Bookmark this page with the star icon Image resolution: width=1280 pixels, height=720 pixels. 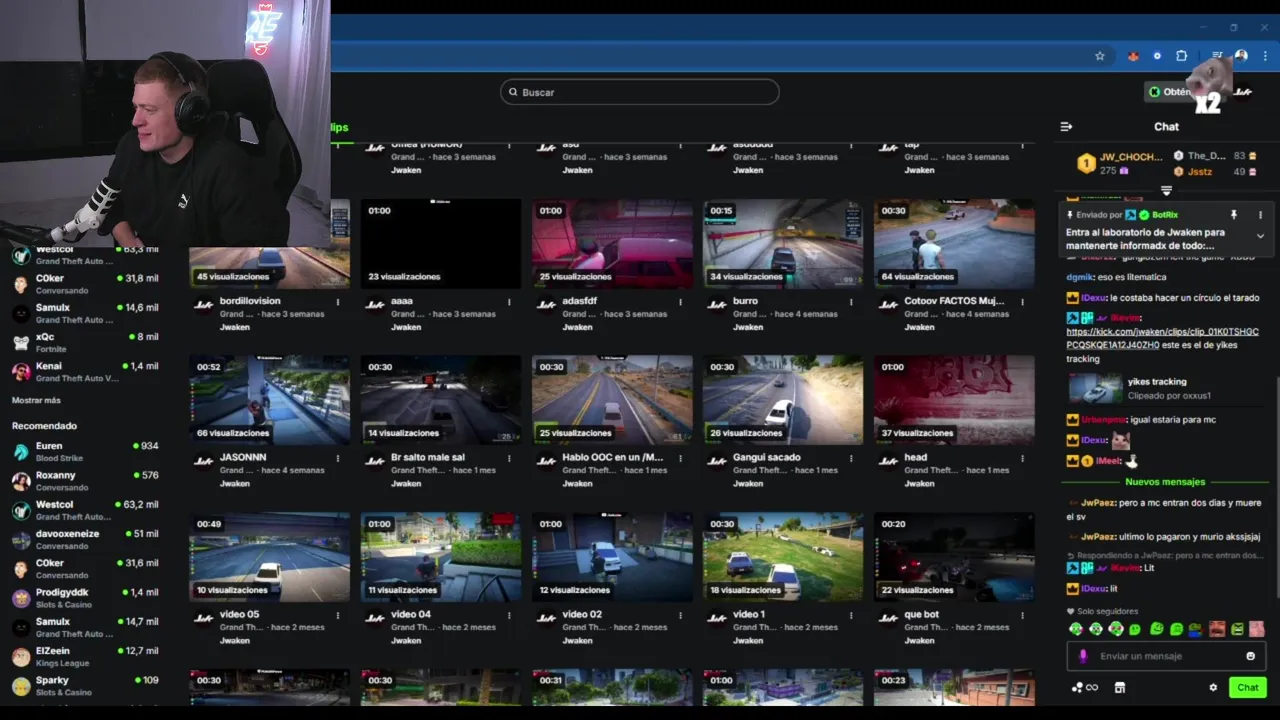(x=1100, y=56)
